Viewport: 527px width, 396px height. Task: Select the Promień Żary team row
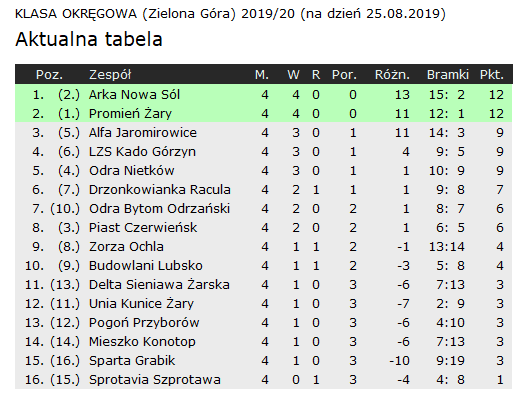264,114
